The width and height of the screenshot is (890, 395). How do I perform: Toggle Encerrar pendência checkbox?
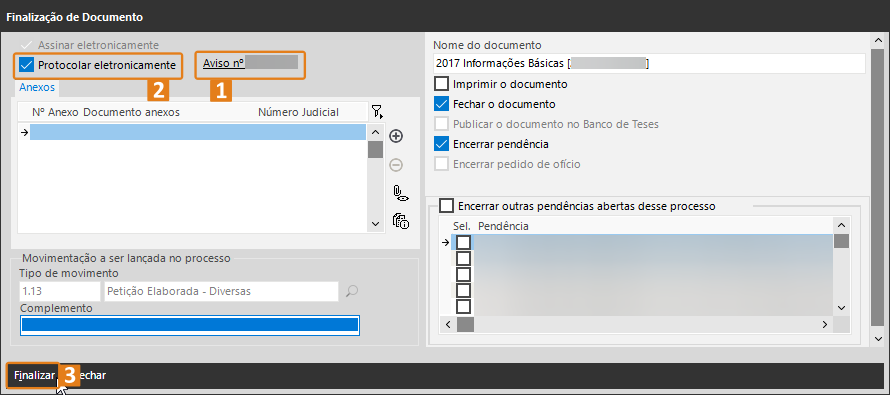442,144
